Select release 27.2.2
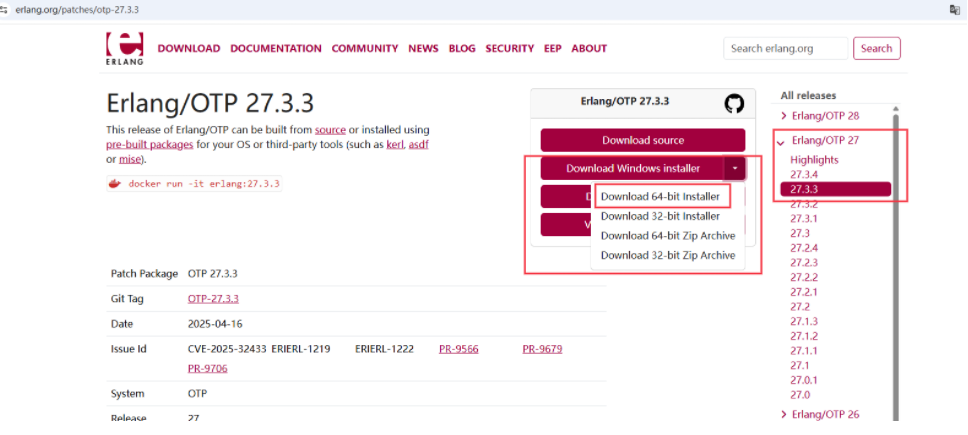This screenshot has height=435, width=968. tap(804, 277)
